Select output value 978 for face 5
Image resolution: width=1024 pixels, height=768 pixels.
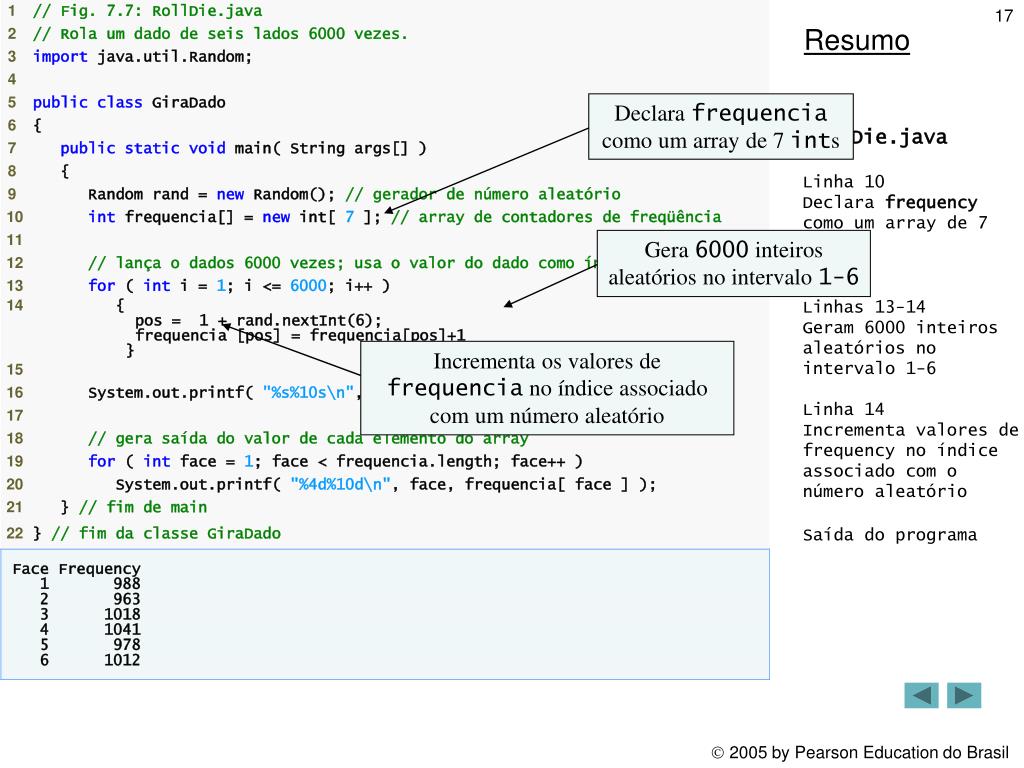click(127, 645)
